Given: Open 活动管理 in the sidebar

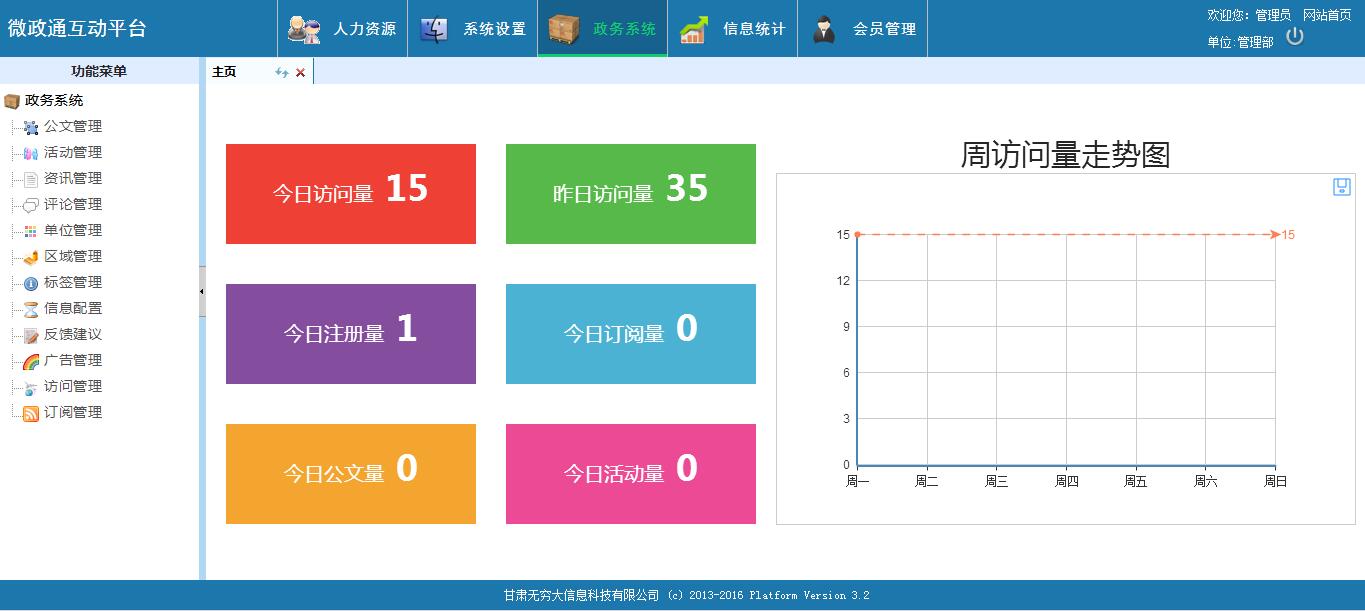Looking at the screenshot, I should (72, 152).
